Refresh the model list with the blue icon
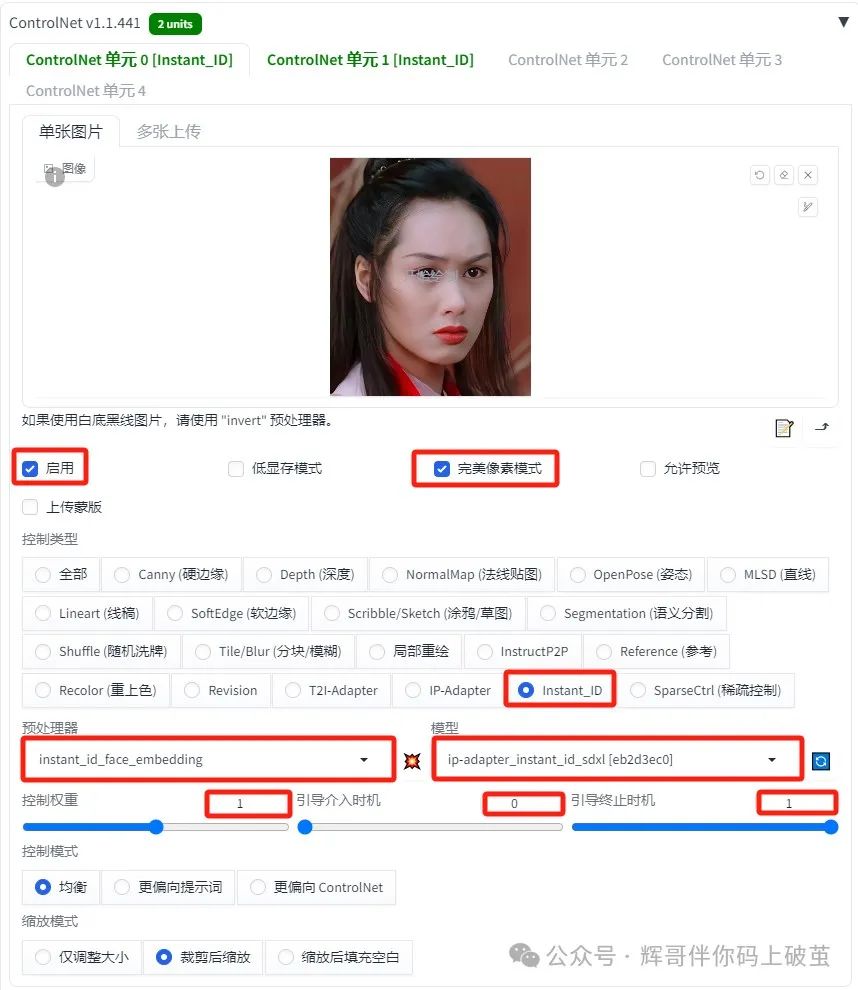 [821, 761]
